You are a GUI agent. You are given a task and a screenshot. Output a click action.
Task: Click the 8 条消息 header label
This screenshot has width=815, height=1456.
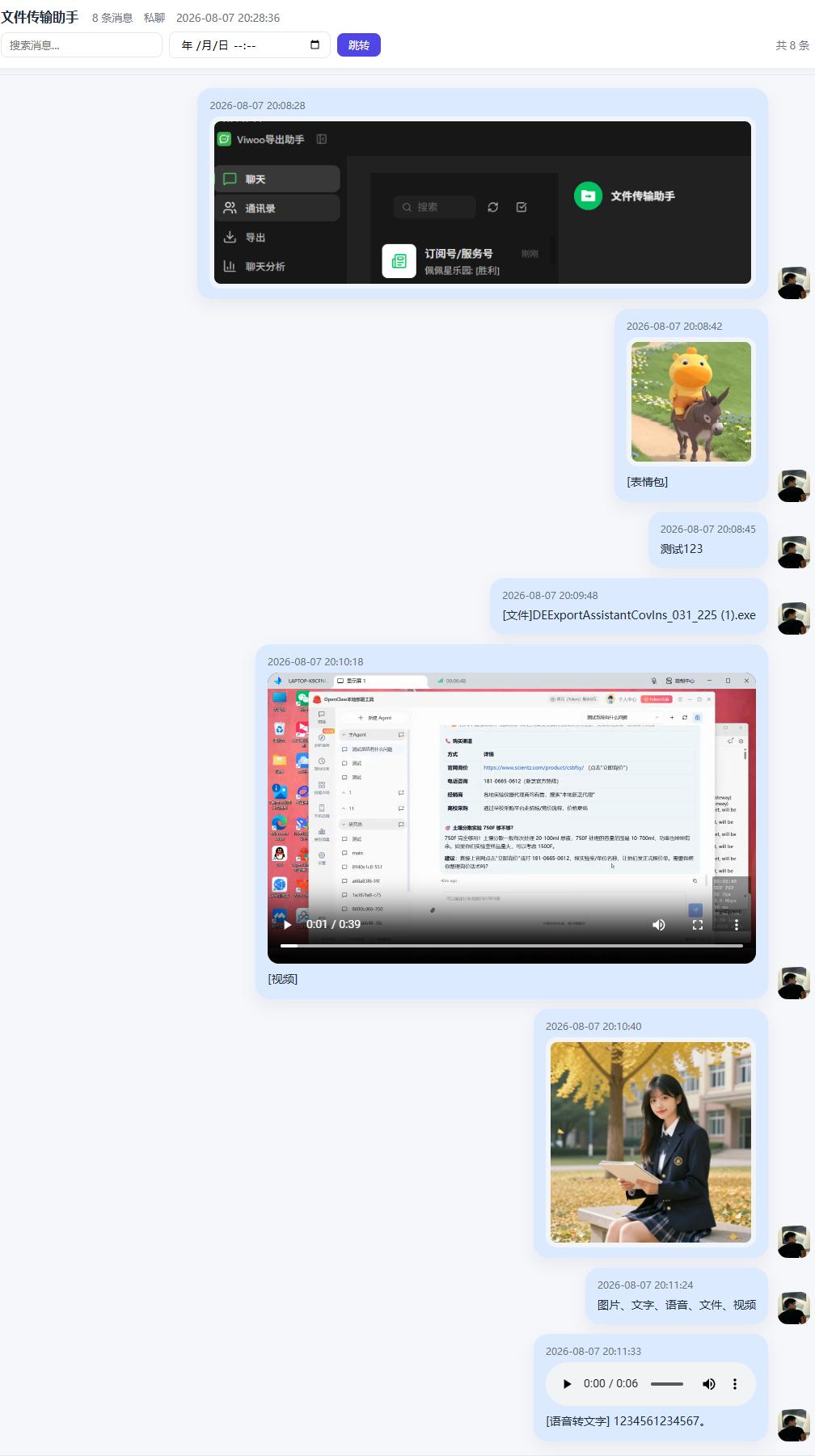[112, 18]
